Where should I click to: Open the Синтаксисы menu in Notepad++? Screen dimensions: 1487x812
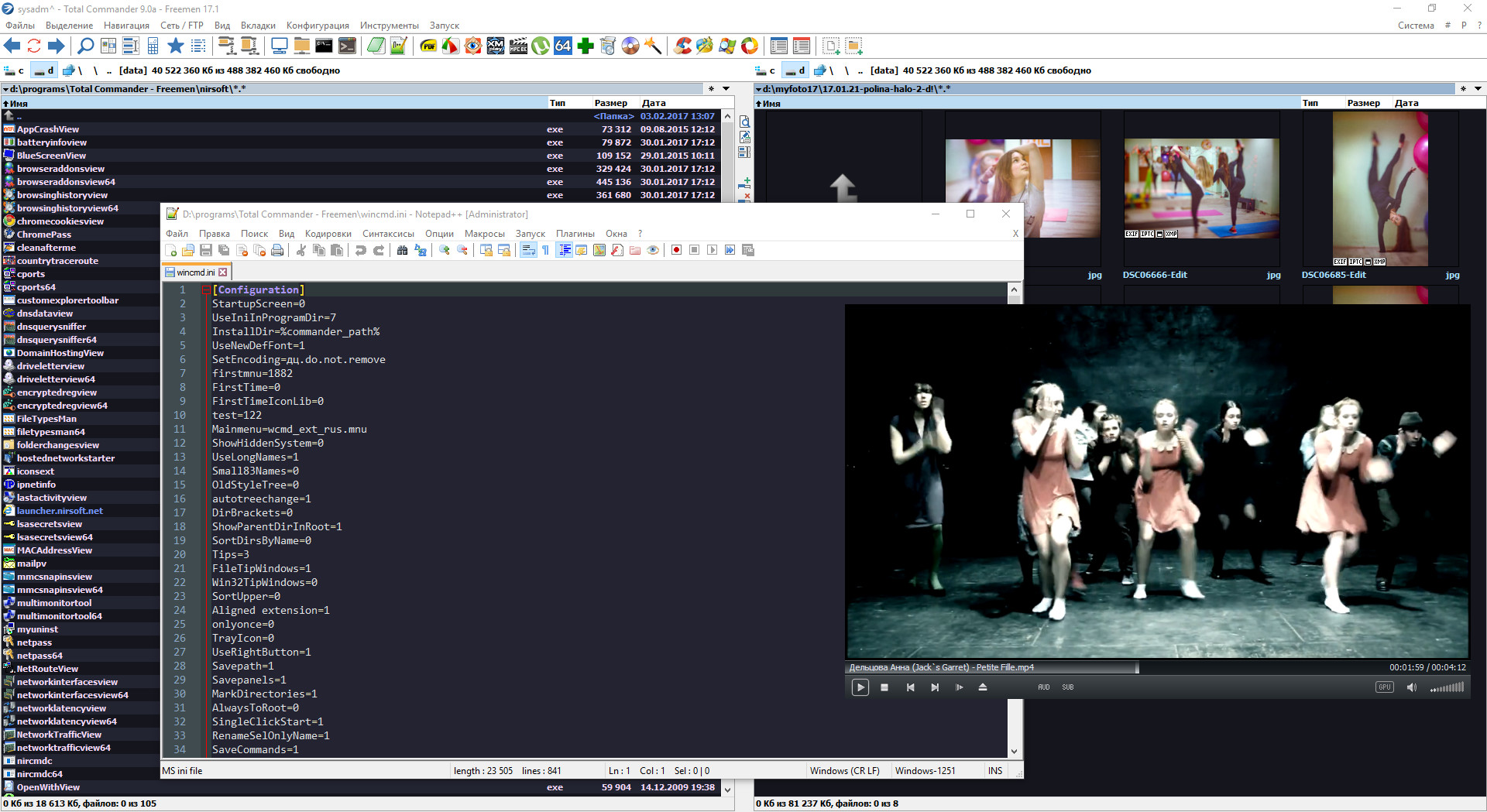point(388,234)
